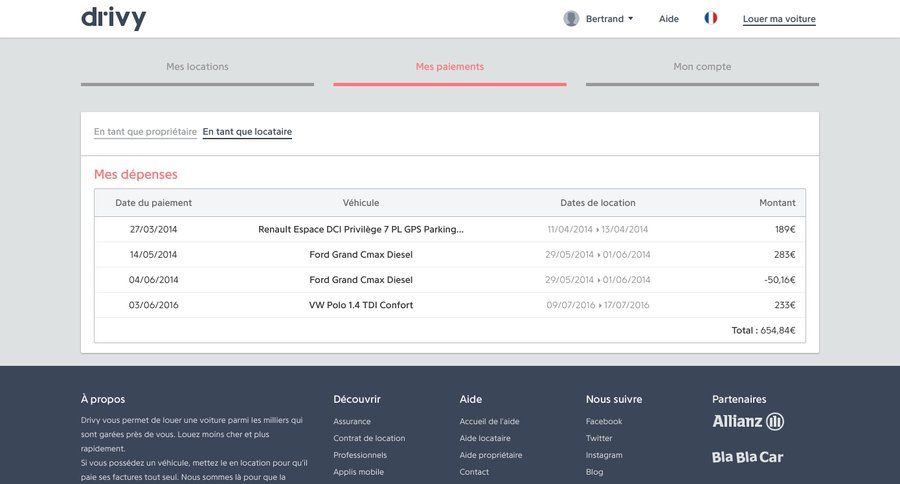The image size is (900, 484).
Task: Open Ford Grand Cmax Diesel in the -50,16€ row
Action: point(361,280)
